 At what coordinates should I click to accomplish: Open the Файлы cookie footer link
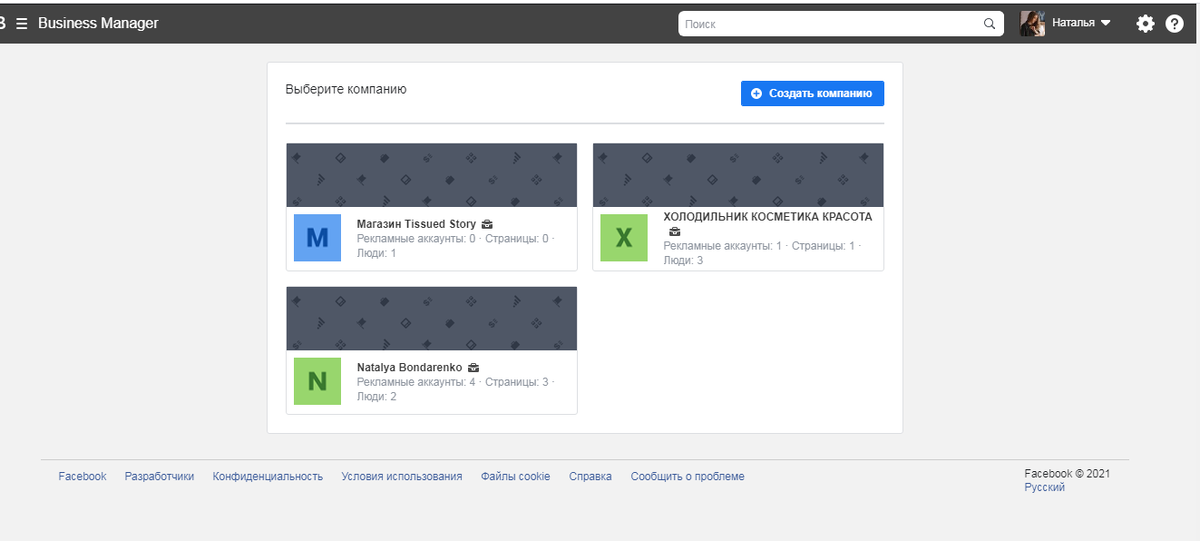[x=515, y=477]
